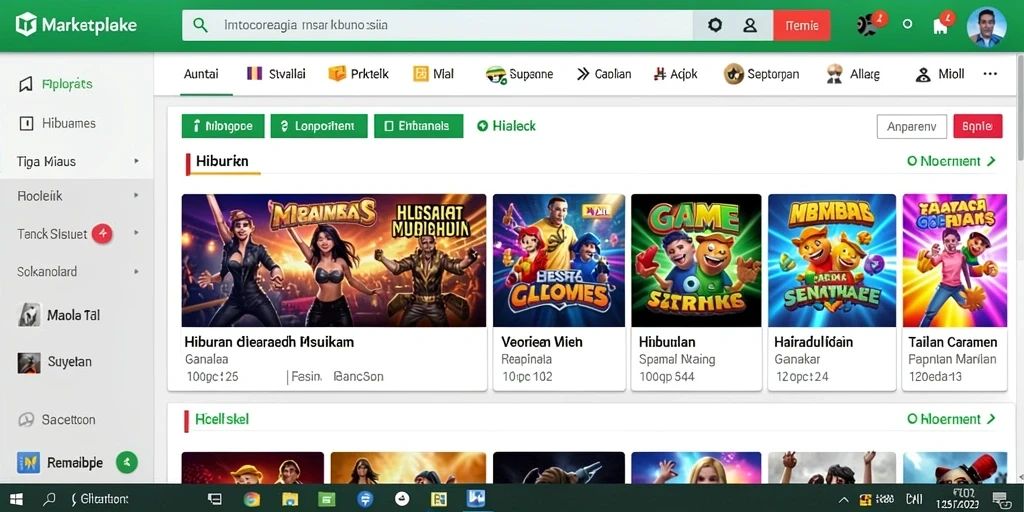Show hidden system tray icons chevron
The height and width of the screenshot is (512, 1024).
(844, 500)
